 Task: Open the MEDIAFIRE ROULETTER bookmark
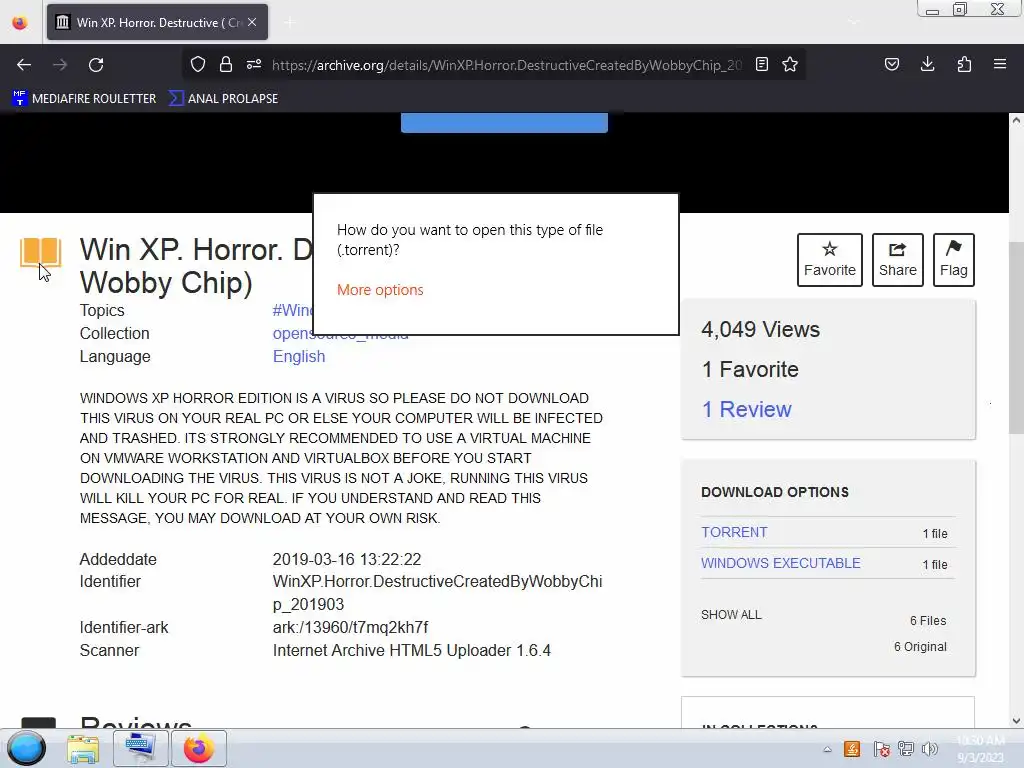tap(84, 99)
